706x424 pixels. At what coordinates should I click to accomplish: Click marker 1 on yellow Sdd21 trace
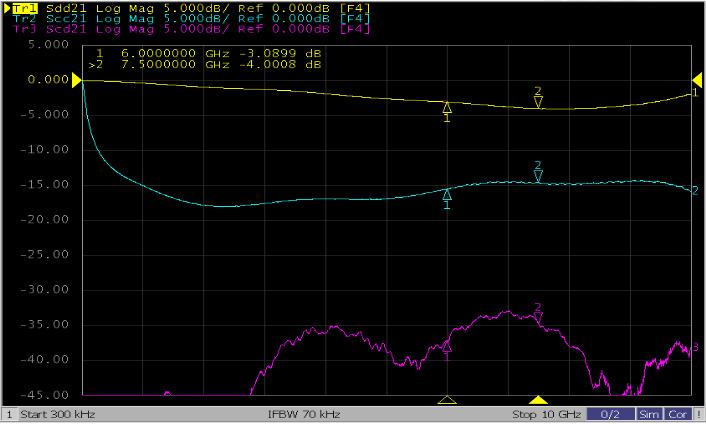click(447, 106)
